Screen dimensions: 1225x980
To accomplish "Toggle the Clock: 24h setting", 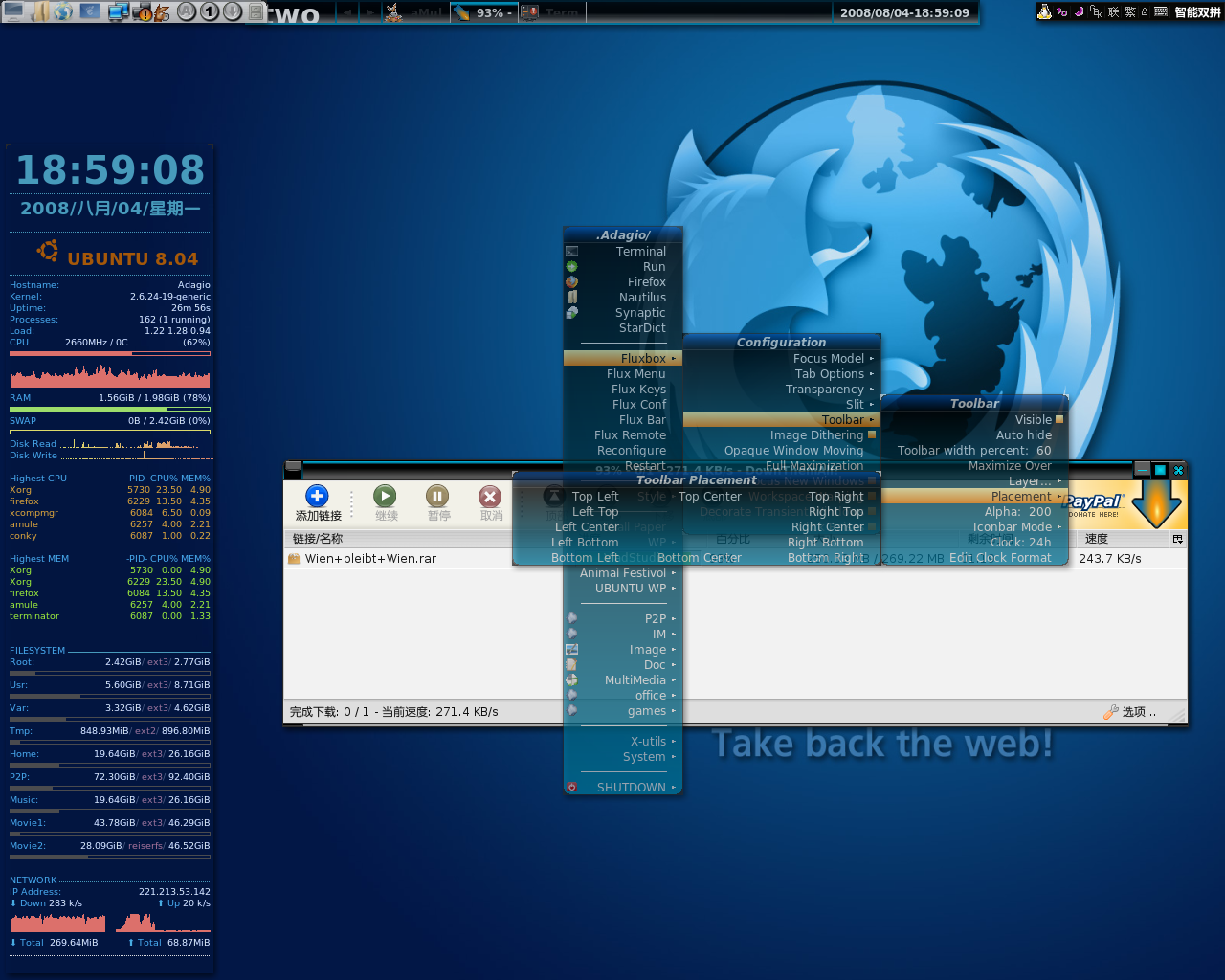I will [974, 542].
